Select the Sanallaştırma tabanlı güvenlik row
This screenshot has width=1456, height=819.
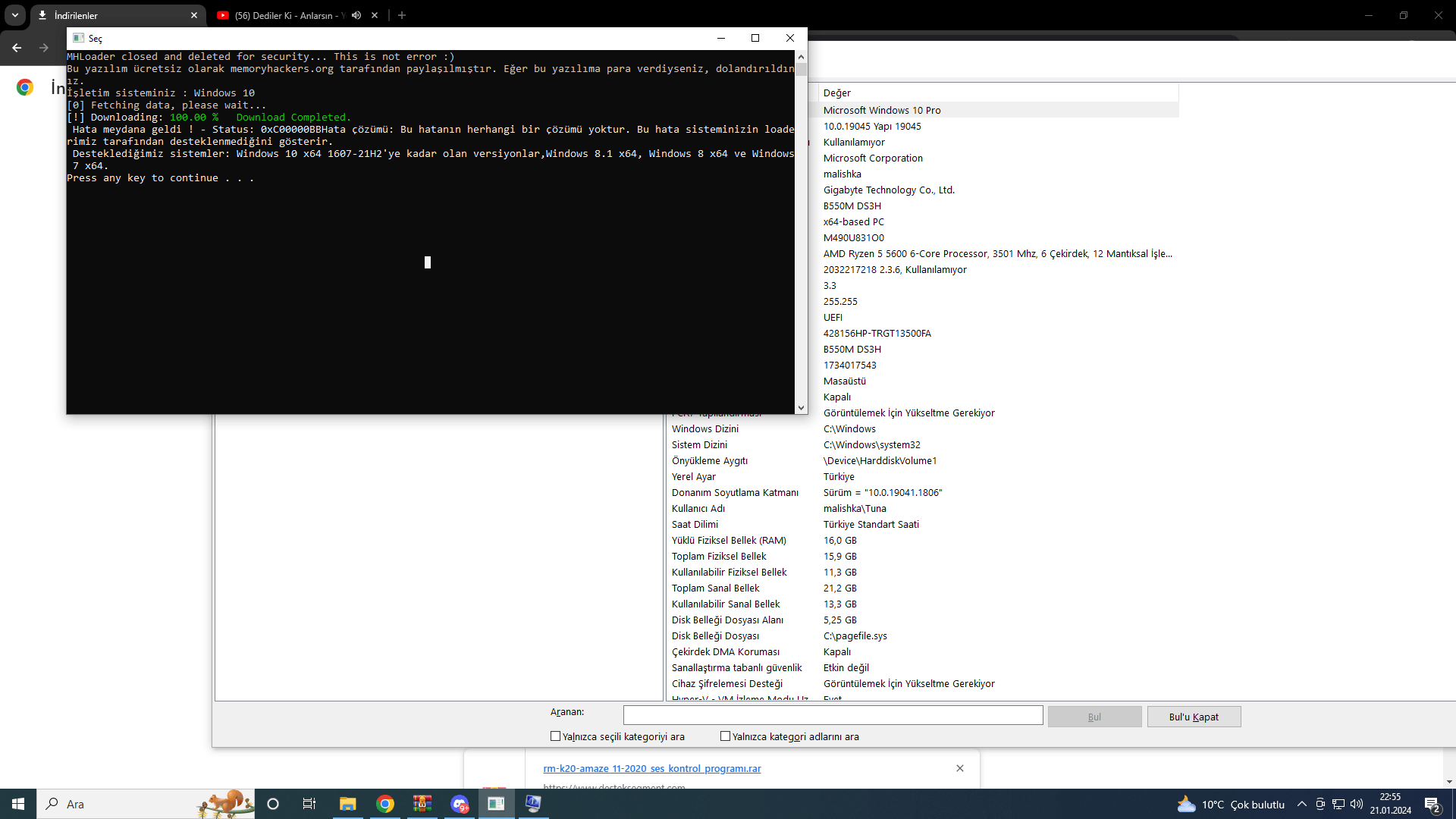click(922, 667)
